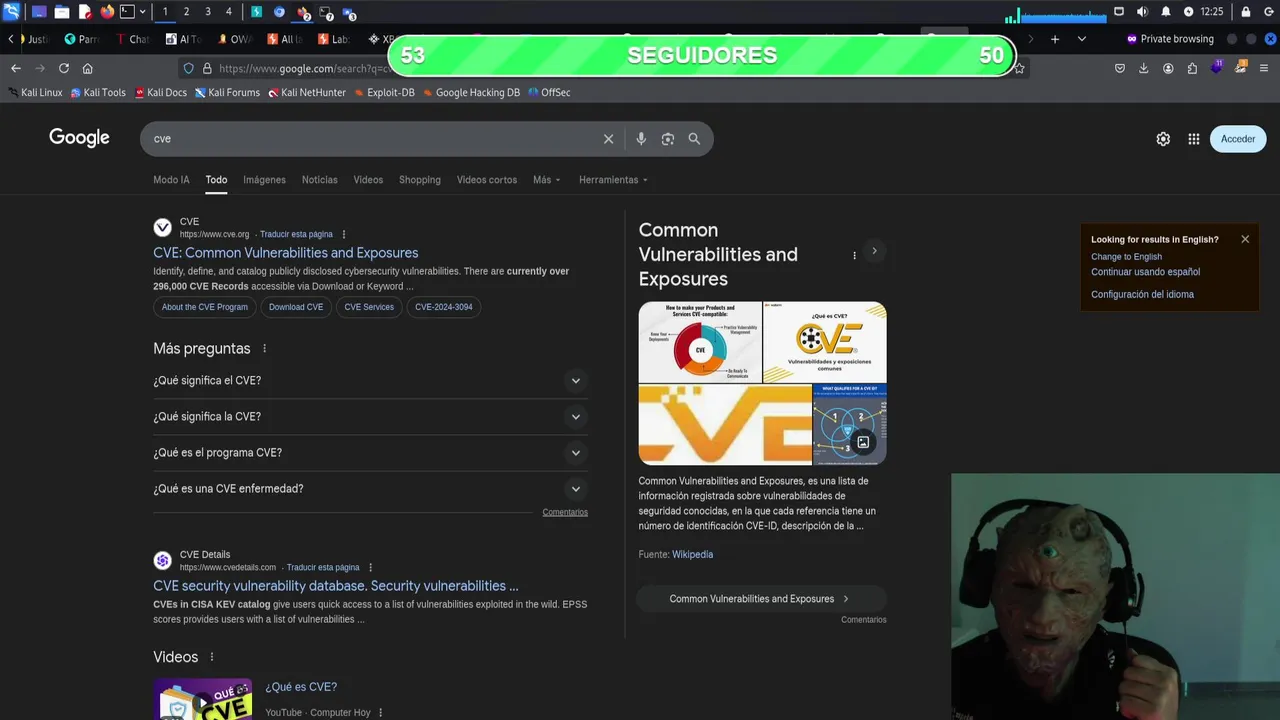
Task: Open Google quick settings gear
Action: pos(1163,139)
